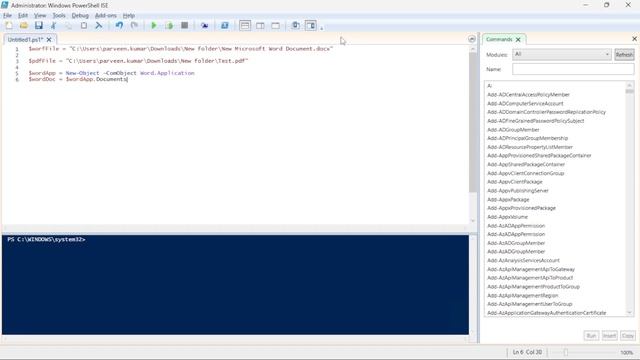Select Add-AzApiManagementRegion command
The image size is (640, 360).
click(522, 296)
